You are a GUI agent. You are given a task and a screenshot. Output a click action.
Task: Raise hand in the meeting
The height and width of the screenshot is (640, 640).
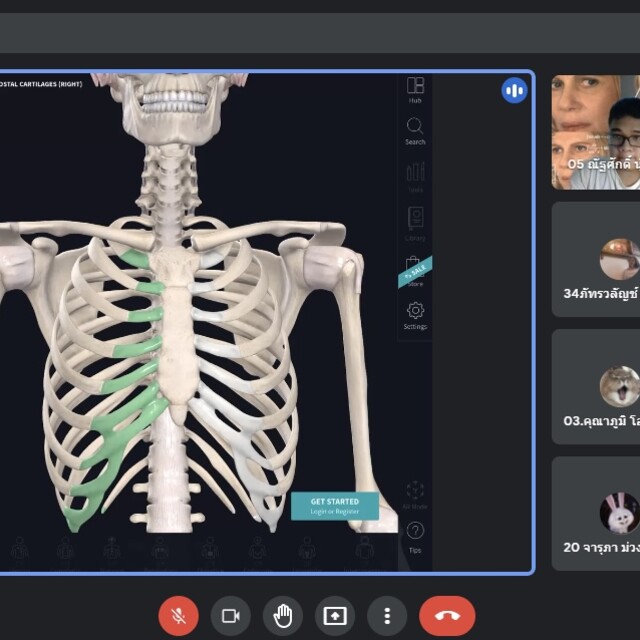coord(283,616)
